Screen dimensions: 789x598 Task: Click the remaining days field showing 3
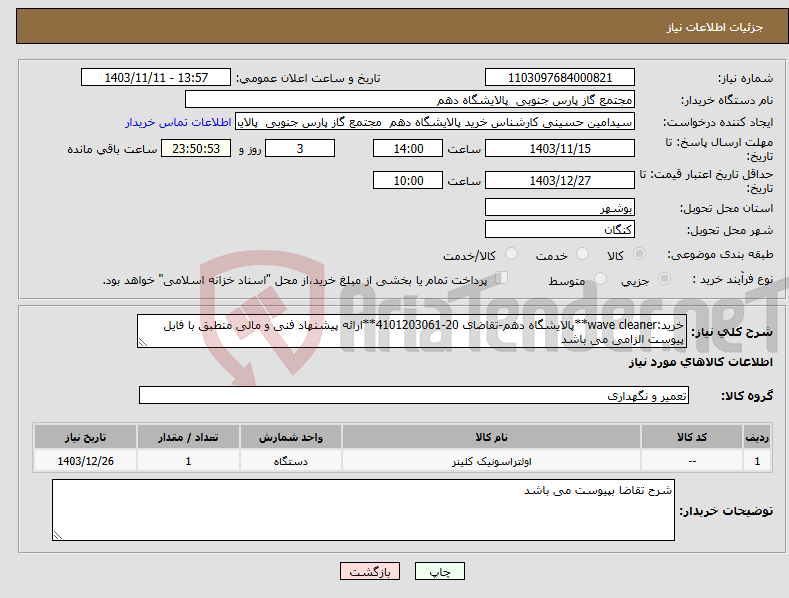point(300,148)
